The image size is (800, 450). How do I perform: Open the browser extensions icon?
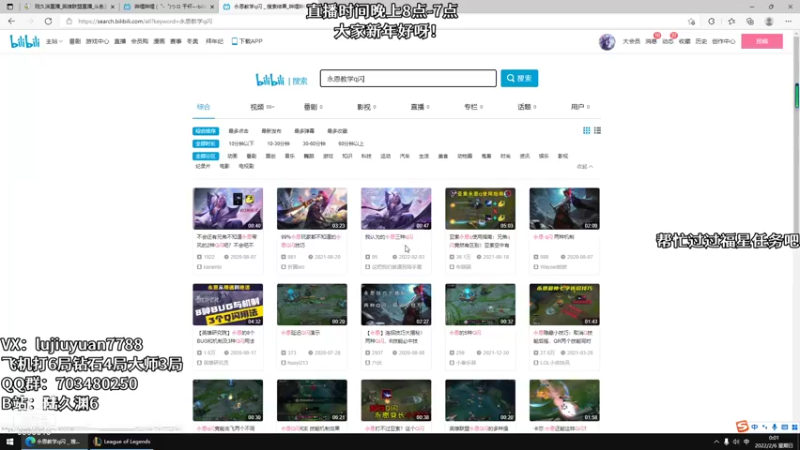coord(711,21)
